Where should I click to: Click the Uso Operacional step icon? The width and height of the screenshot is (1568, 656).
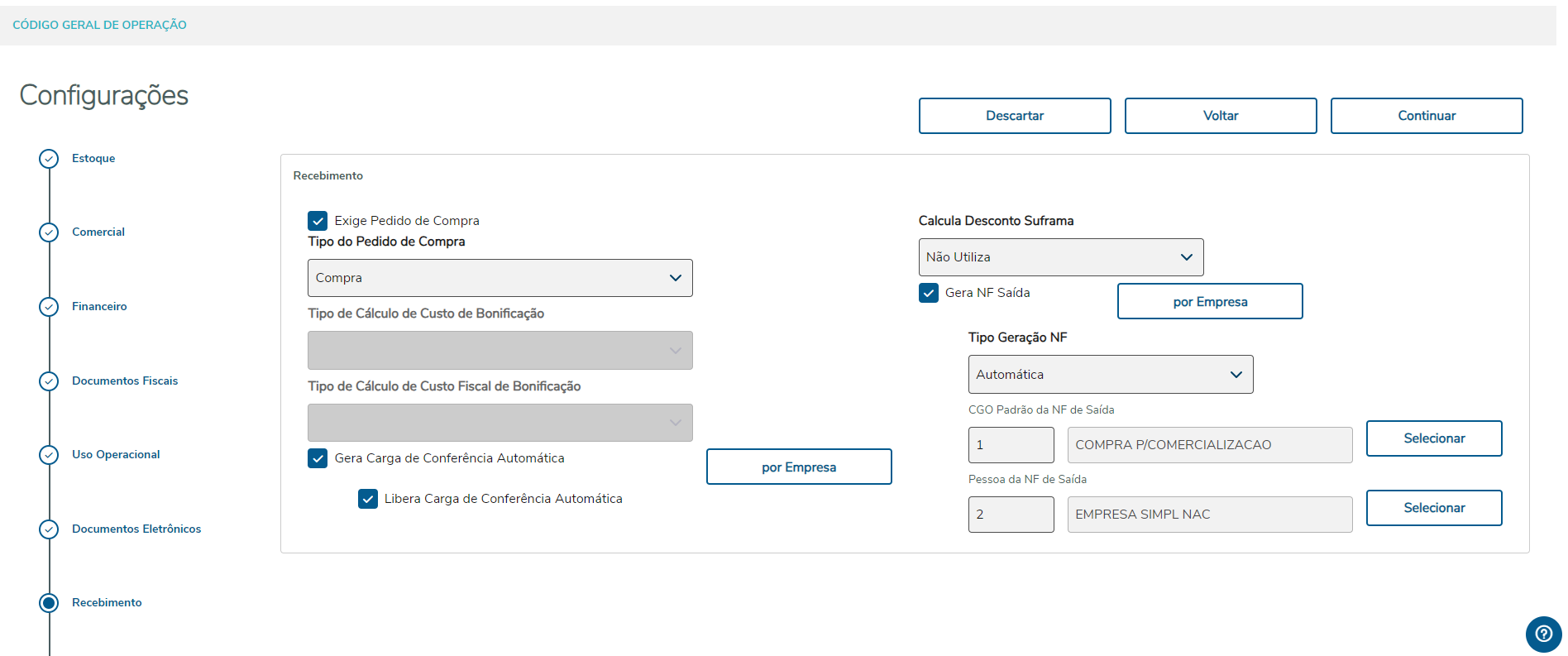coord(49,455)
